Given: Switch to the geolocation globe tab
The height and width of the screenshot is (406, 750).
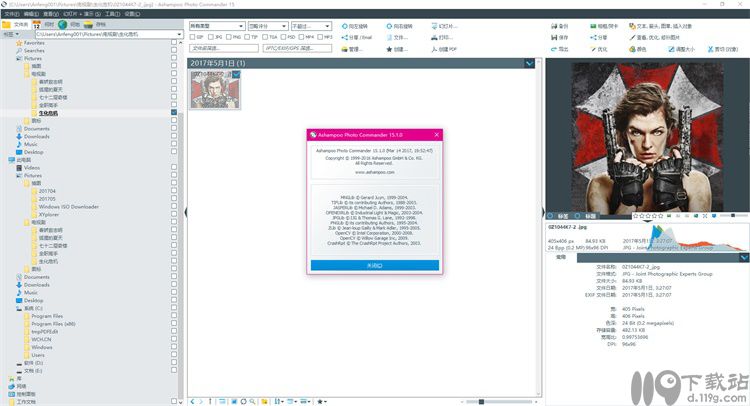Looking at the screenshot, I should pyautogui.click(x=69, y=24).
